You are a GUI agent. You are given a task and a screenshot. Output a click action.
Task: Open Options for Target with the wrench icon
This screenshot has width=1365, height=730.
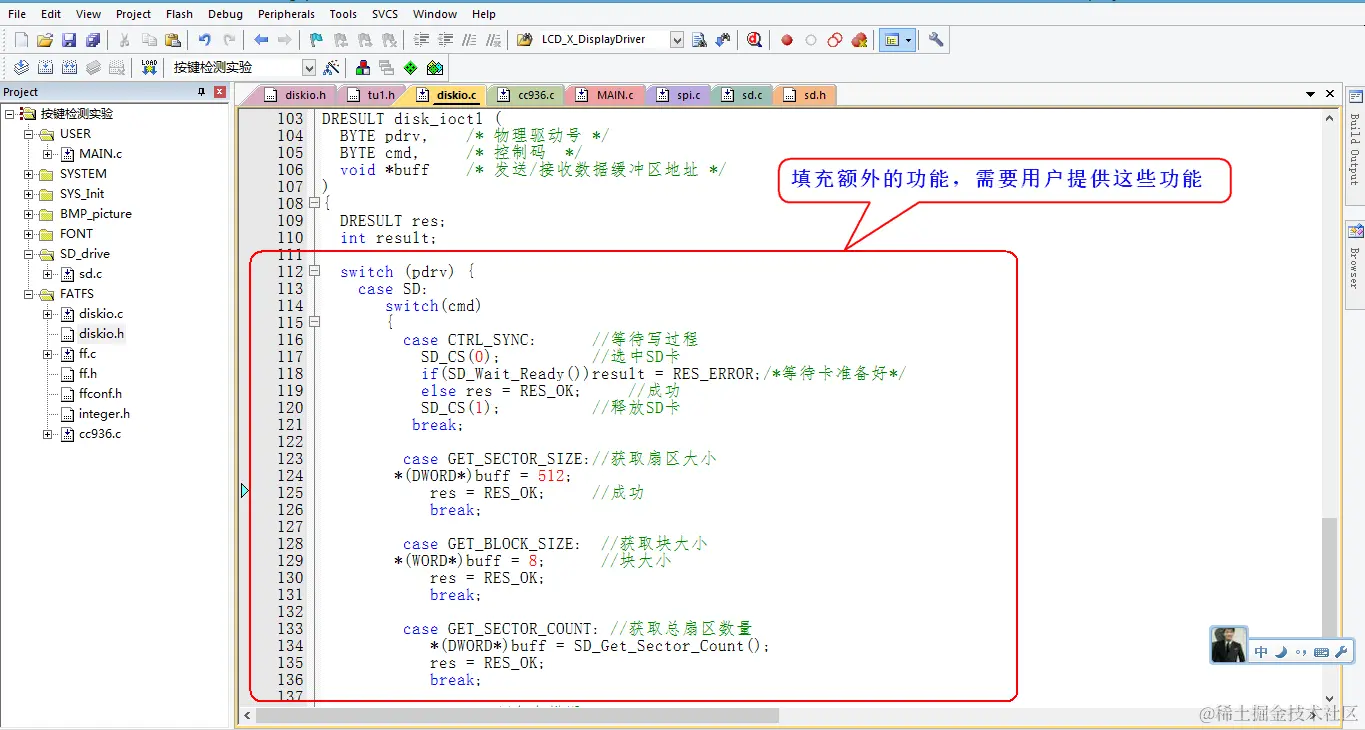[934, 40]
